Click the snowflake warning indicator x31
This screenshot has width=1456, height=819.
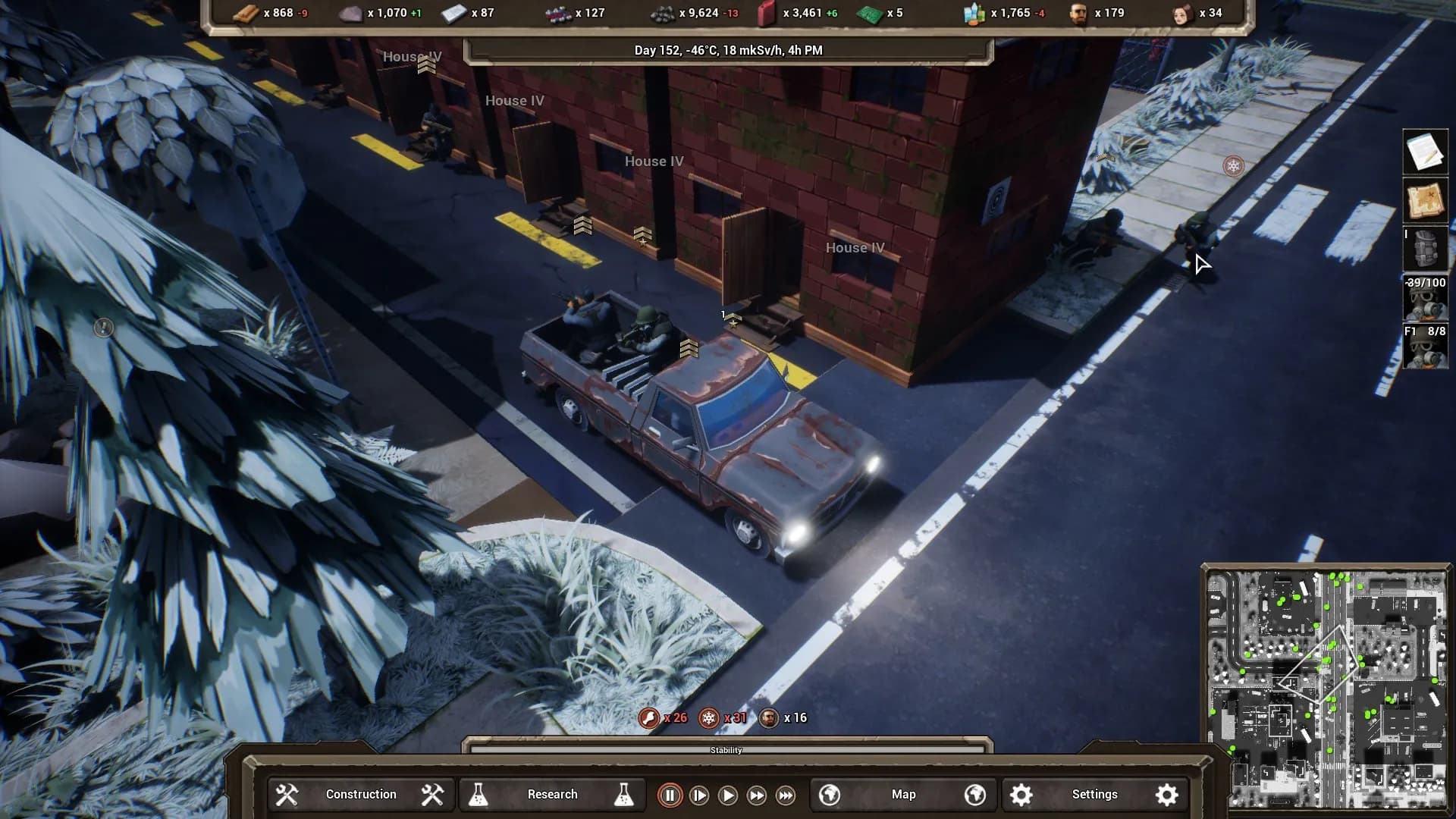(709, 718)
